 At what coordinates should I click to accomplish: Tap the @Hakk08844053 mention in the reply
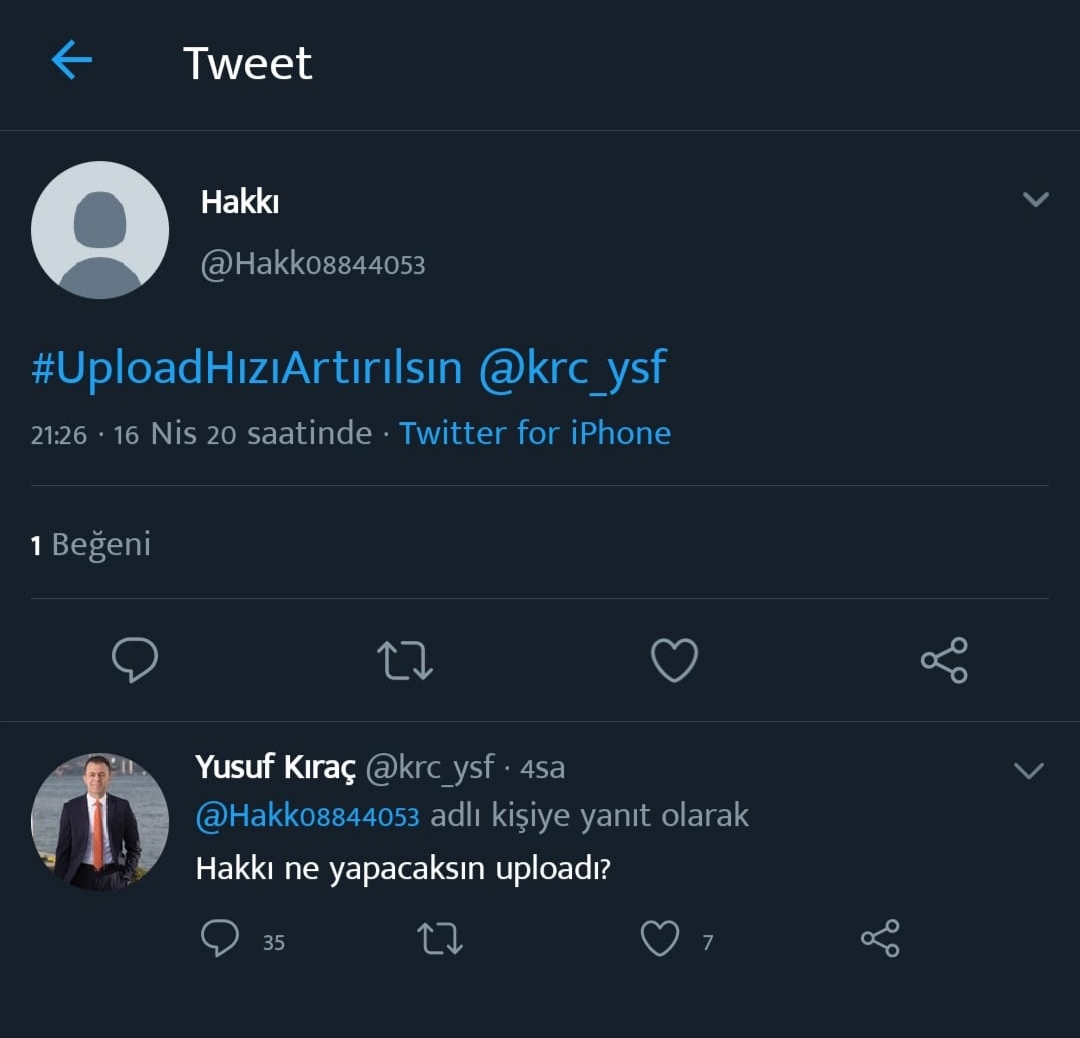pos(307,815)
